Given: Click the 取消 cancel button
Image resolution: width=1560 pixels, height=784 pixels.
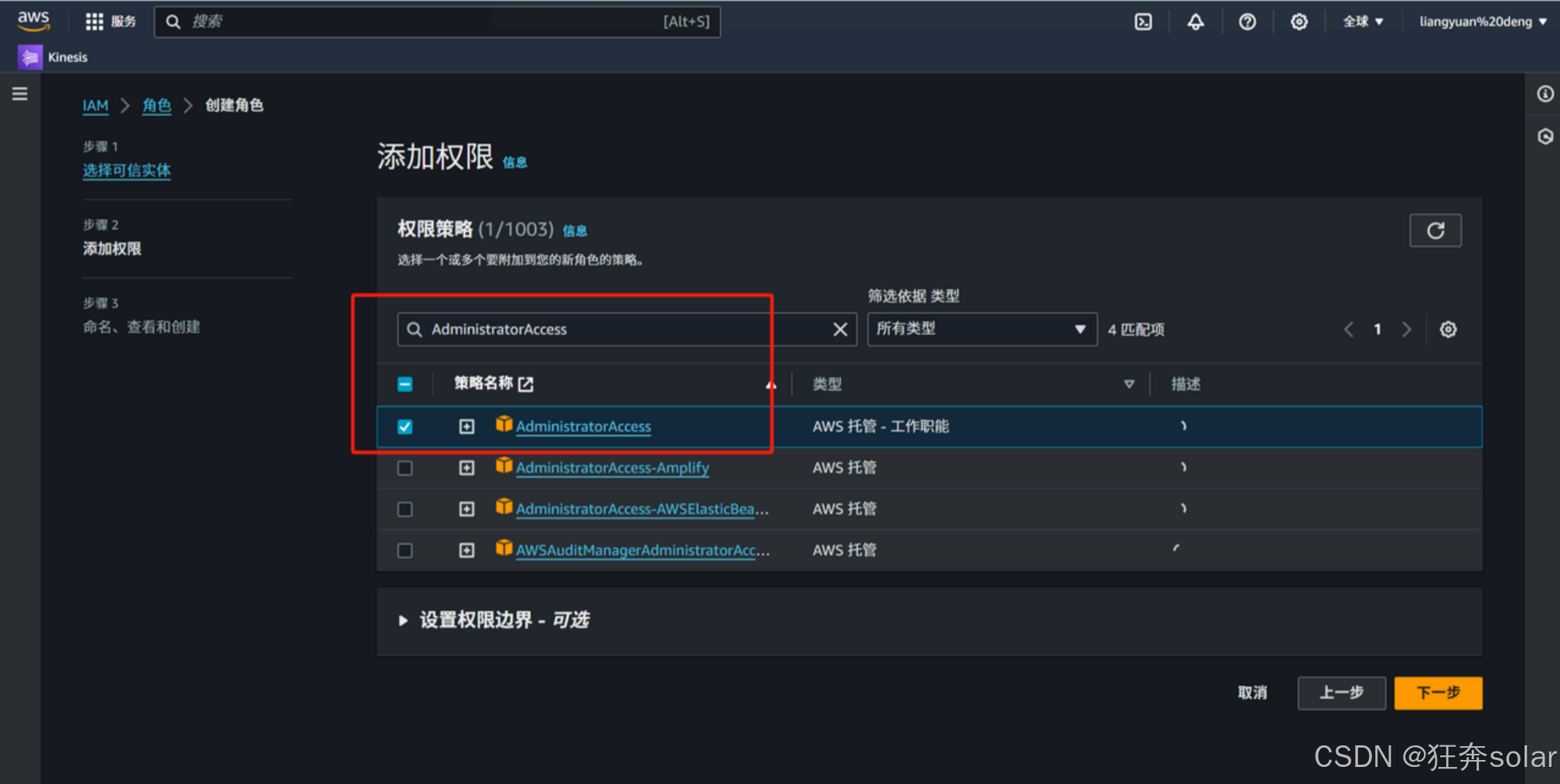Looking at the screenshot, I should [x=1252, y=693].
